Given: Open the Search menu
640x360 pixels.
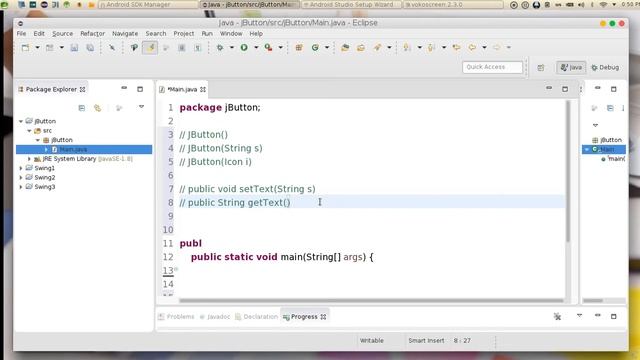Looking at the screenshot, I should pos(156,33).
